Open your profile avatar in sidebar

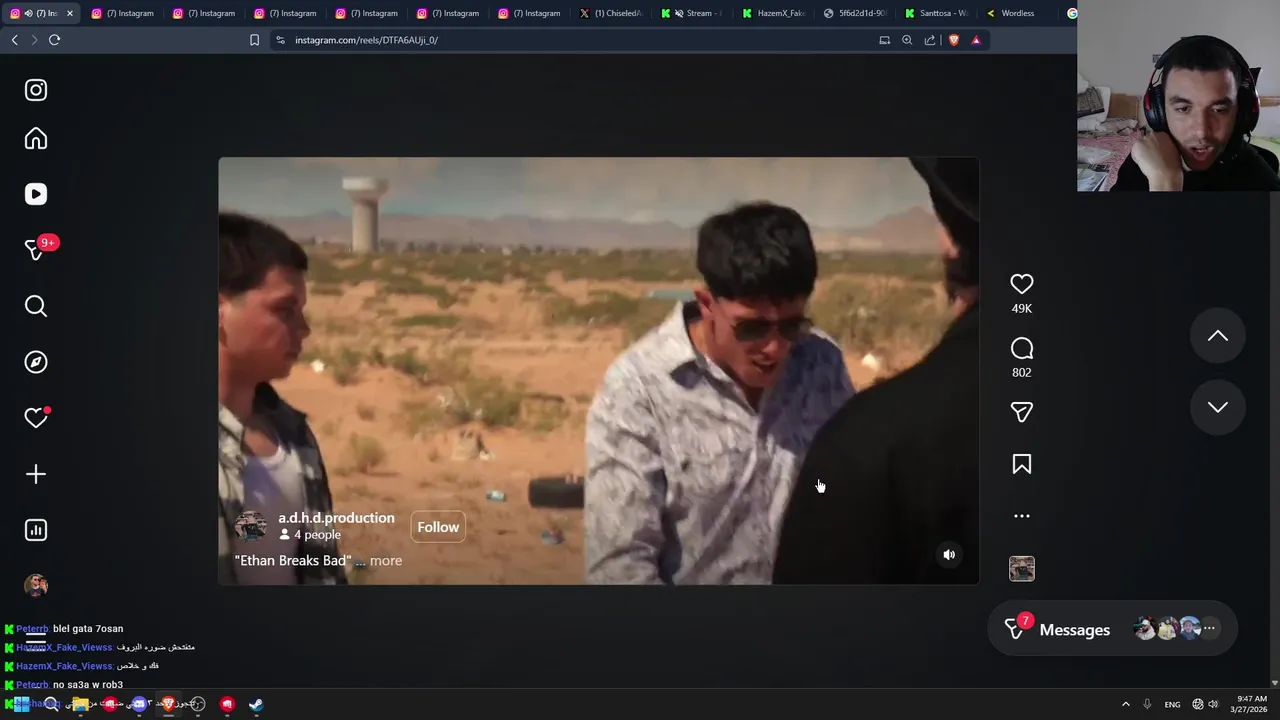[36, 585]
